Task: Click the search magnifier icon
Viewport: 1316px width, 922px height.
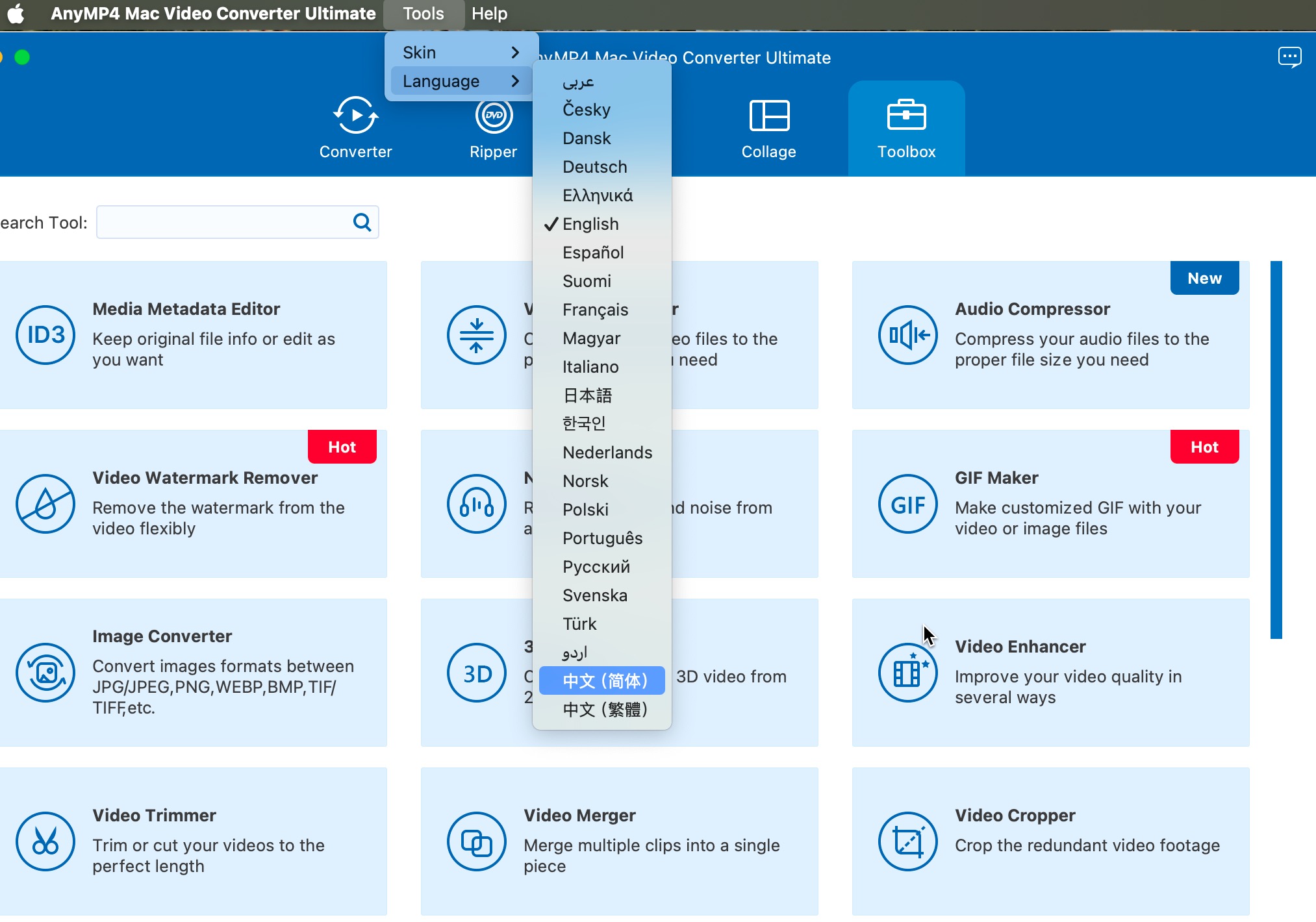Action: (362, 223)
